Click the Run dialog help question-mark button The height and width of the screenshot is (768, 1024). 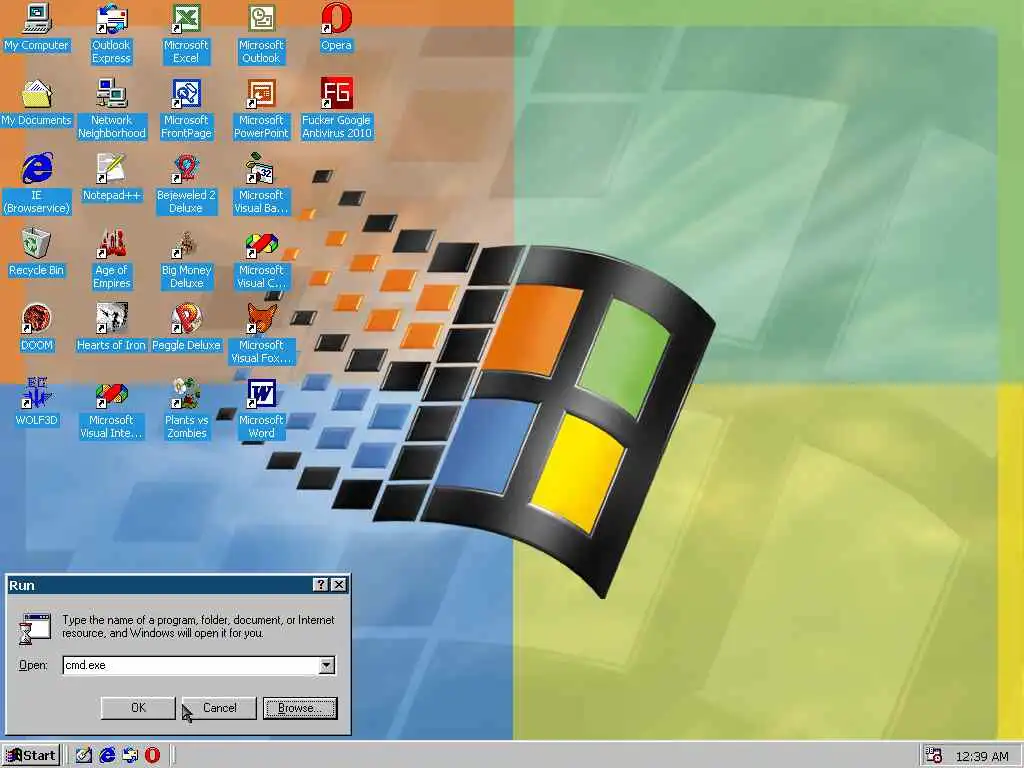[x=321, y=584]
